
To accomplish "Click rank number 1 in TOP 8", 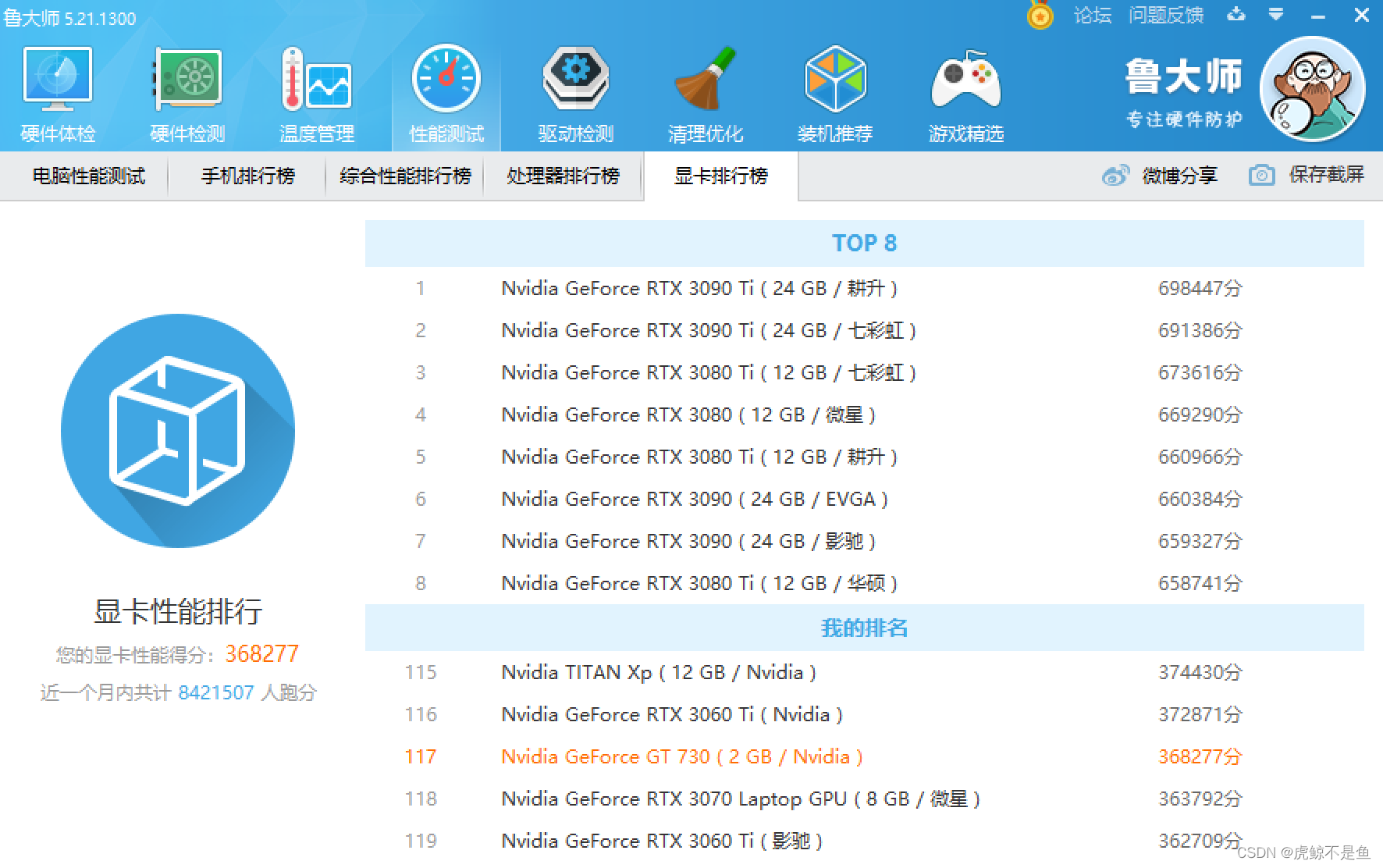I will 420,288.
